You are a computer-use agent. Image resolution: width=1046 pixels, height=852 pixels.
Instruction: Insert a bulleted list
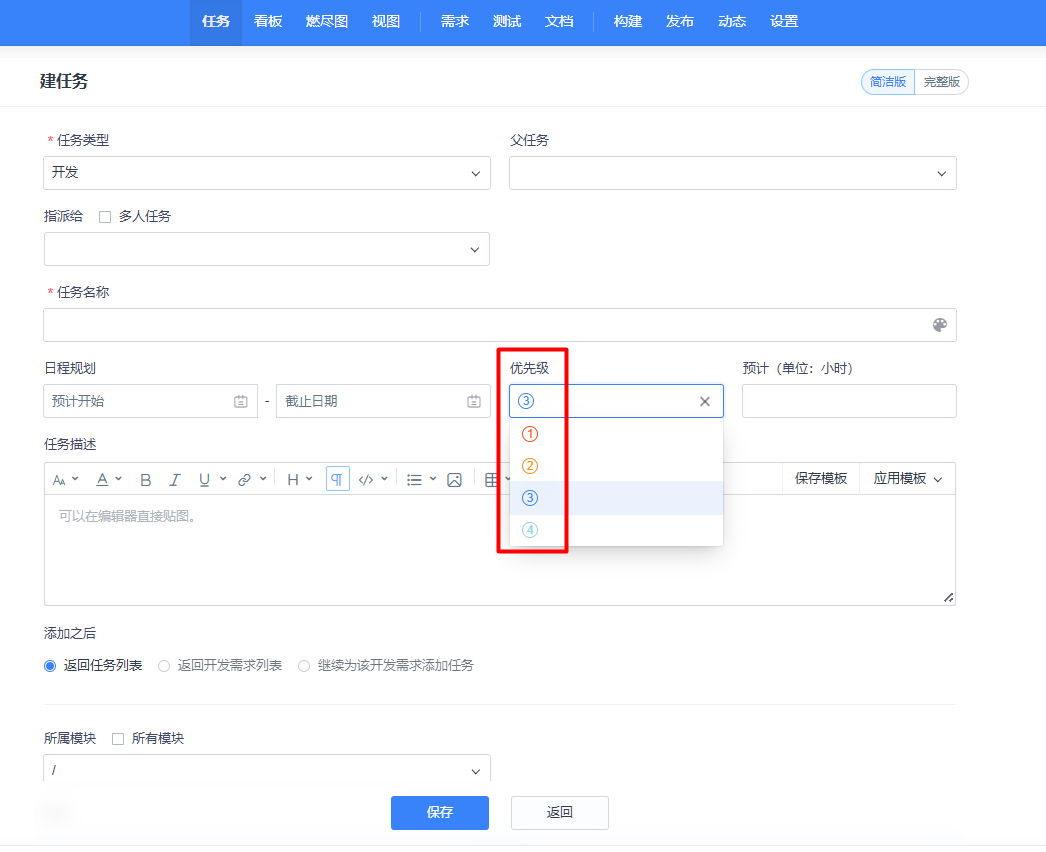(x=414, y=480)
